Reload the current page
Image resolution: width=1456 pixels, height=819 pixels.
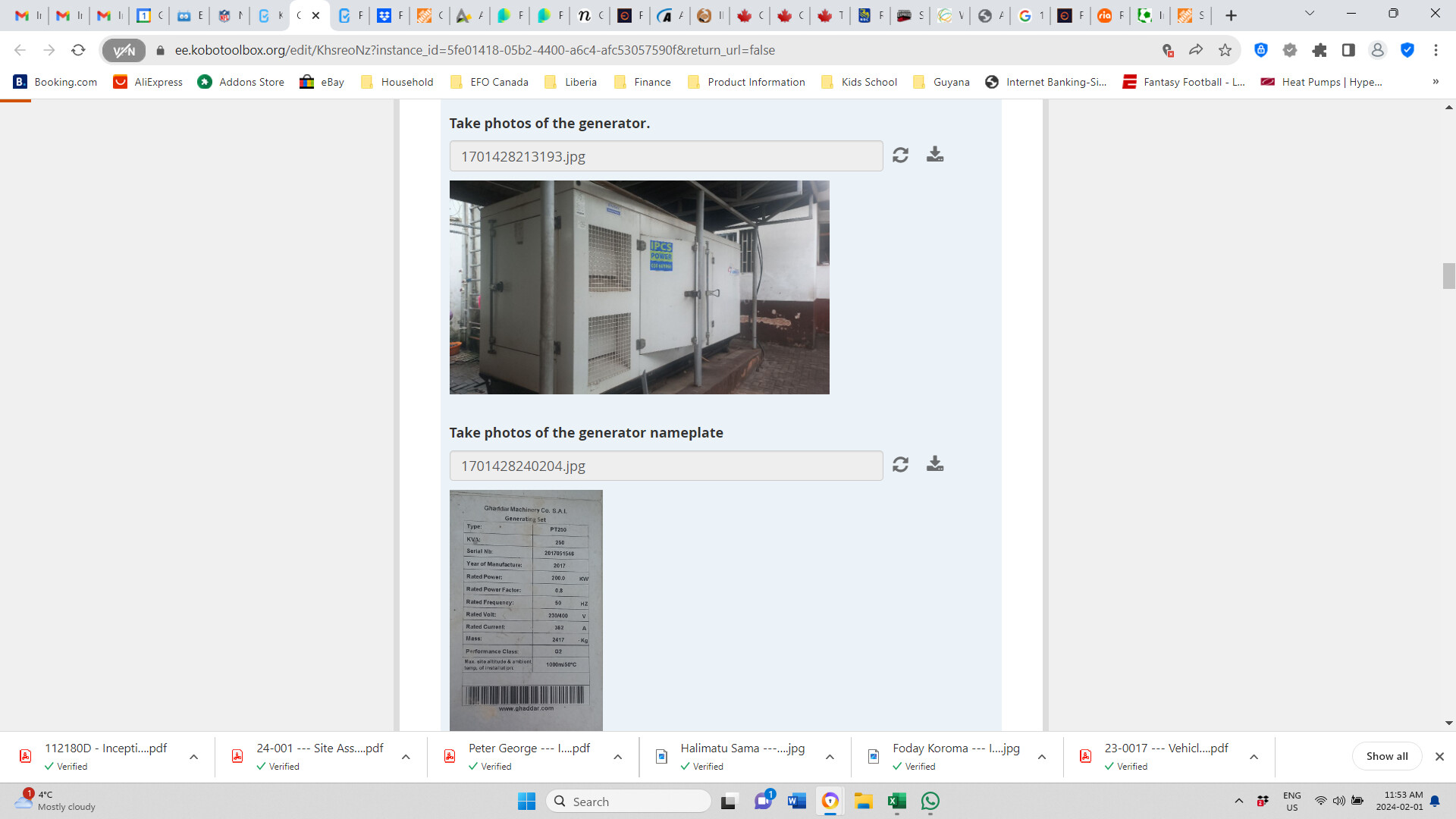(78, 50)
